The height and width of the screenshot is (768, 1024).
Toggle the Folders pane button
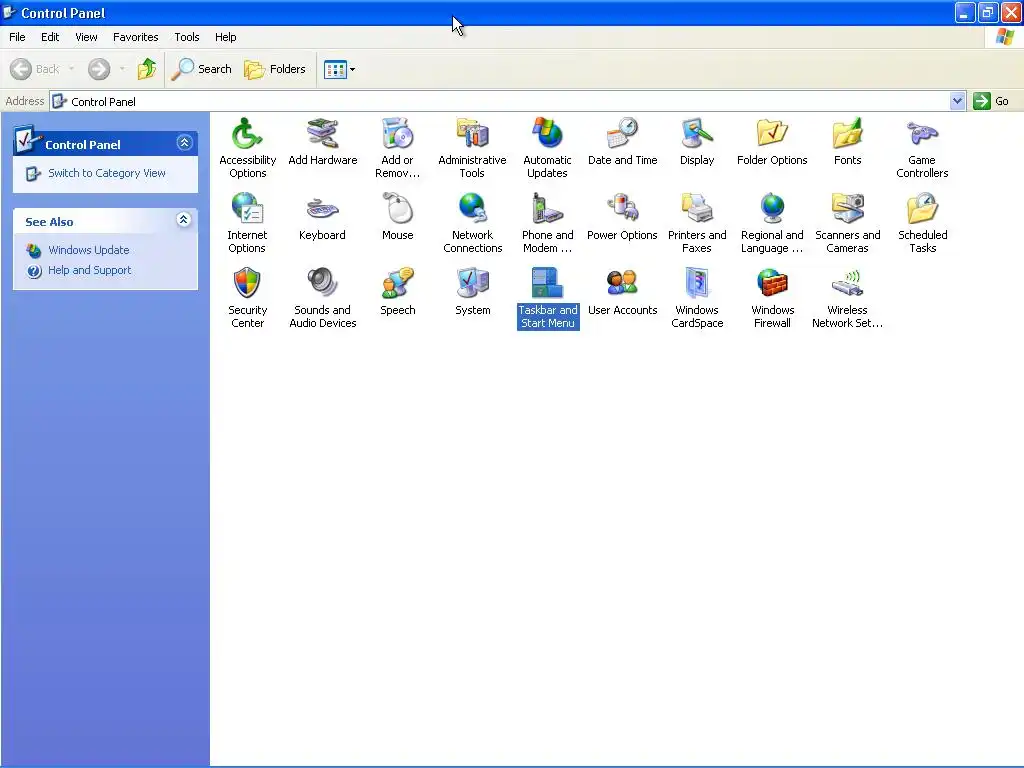(x=275, y=69)
